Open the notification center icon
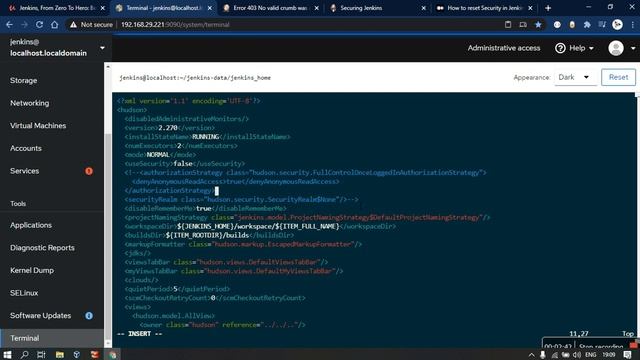 point(627,355)
